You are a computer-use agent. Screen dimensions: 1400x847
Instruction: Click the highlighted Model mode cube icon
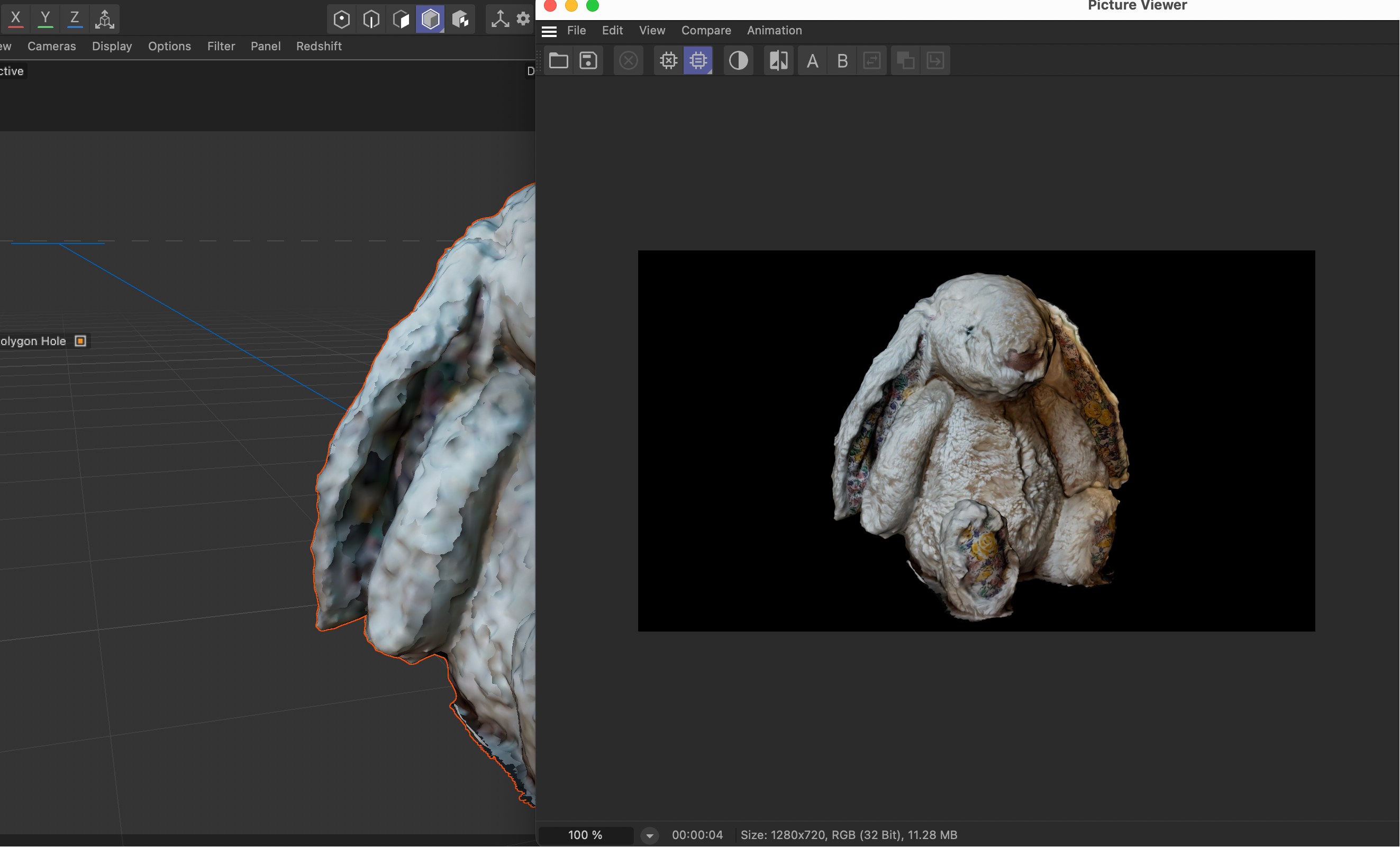coord(430,20)
